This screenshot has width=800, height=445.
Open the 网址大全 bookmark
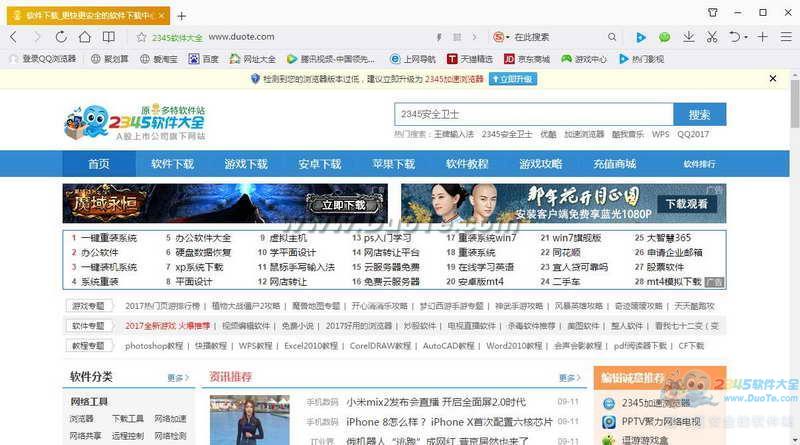(x=253, y=59)
